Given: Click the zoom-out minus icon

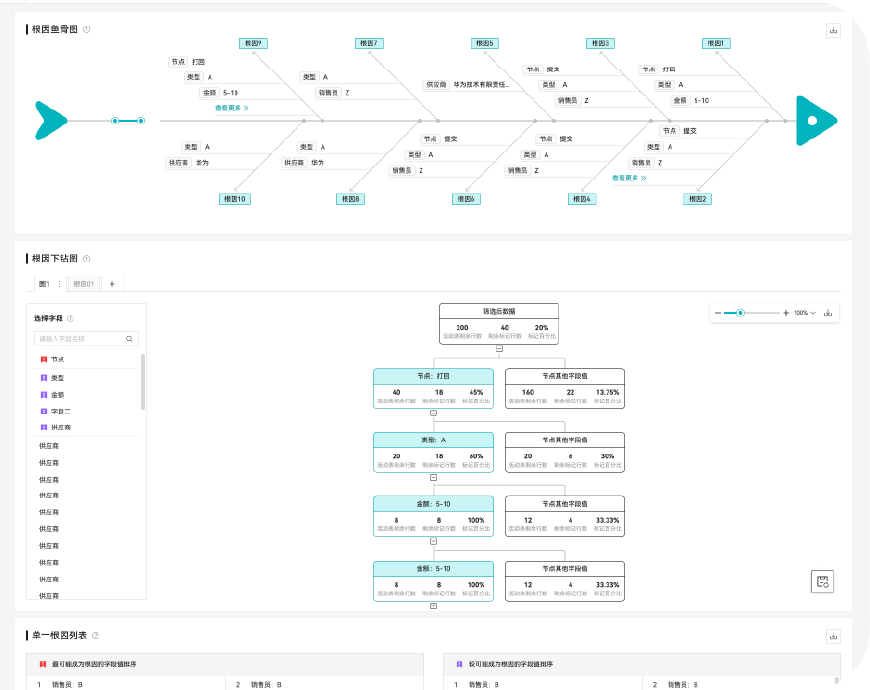Looking at the screenshot, I should click(x=718, y=313).
